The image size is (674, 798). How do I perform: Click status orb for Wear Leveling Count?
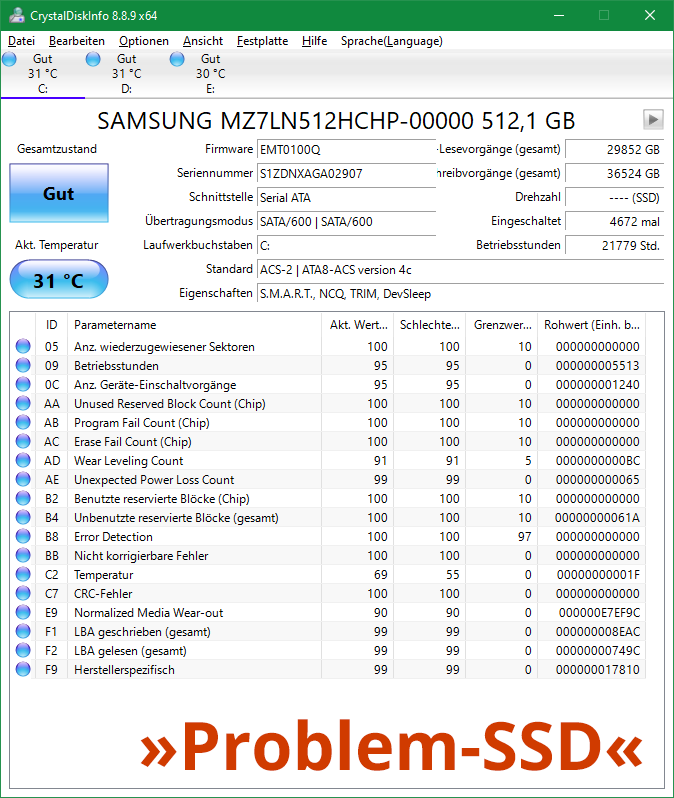tap(23, 460)
